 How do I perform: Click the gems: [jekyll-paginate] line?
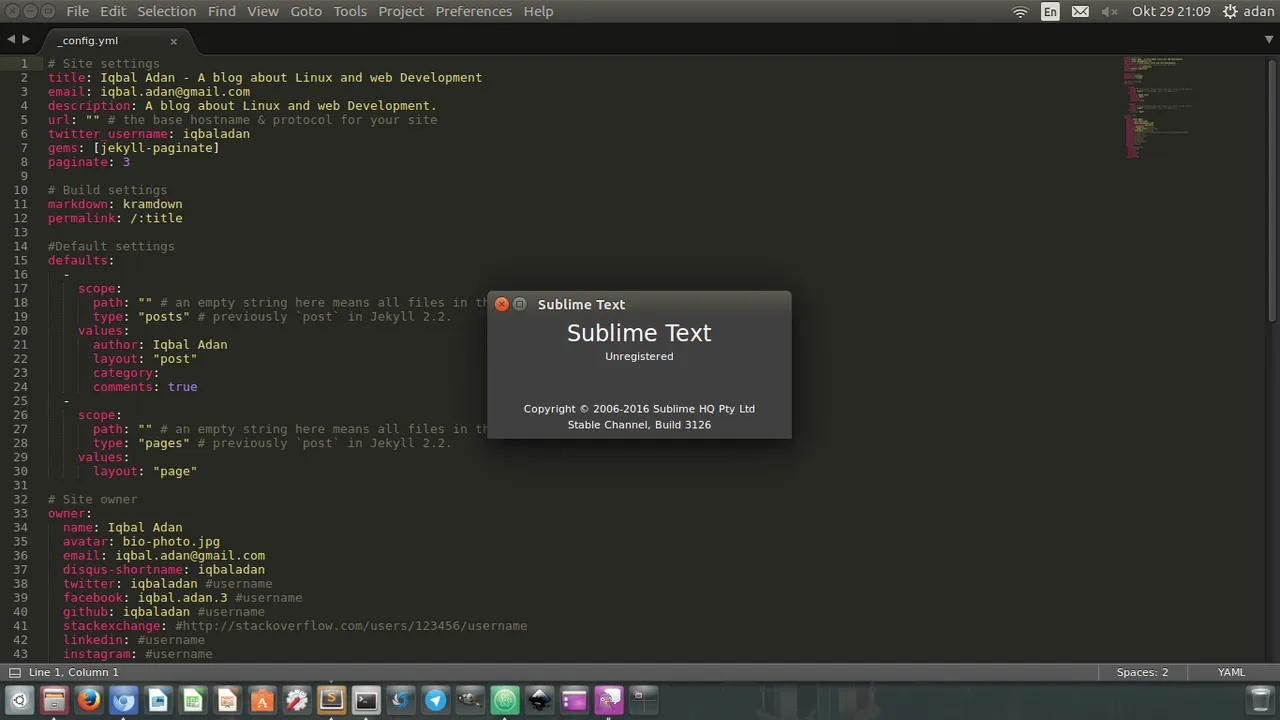point(133,148)
